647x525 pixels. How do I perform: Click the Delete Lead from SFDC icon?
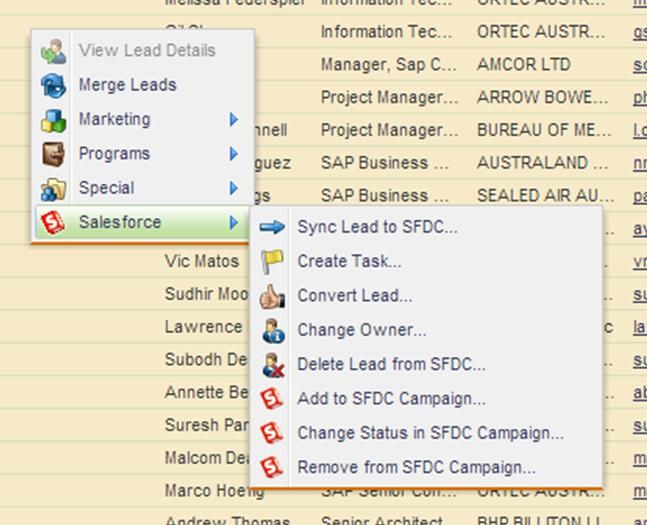272,364
